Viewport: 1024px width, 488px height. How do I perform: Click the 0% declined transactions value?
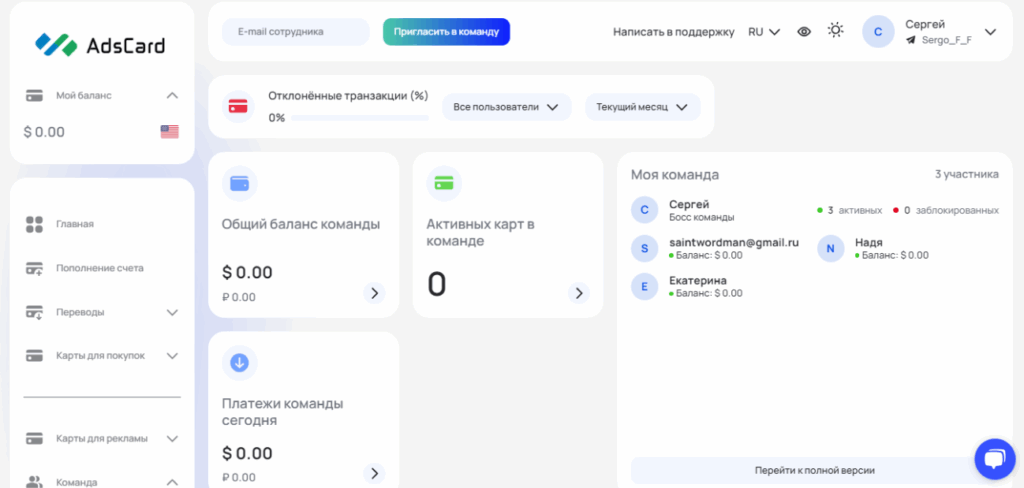(277, 118)
